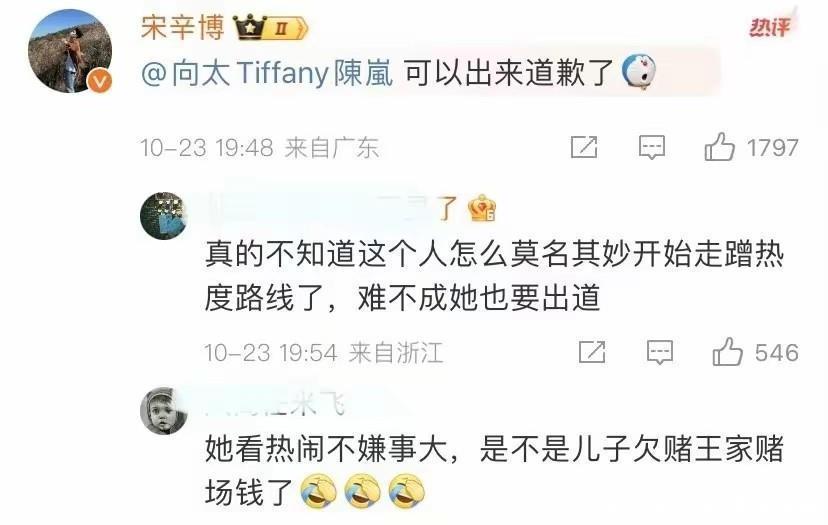The image size is (828, 525).
Task: Like the reply with 546 likes
Action: tap(727, 352)
